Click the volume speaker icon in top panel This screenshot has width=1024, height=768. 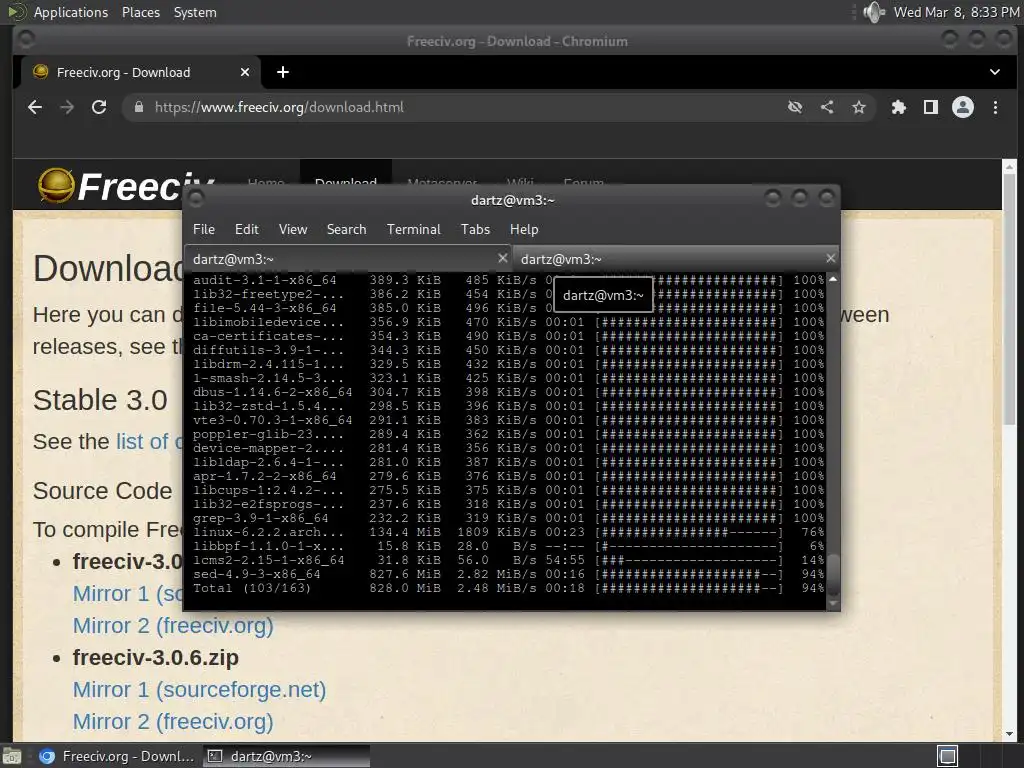[x=873, y=12]
